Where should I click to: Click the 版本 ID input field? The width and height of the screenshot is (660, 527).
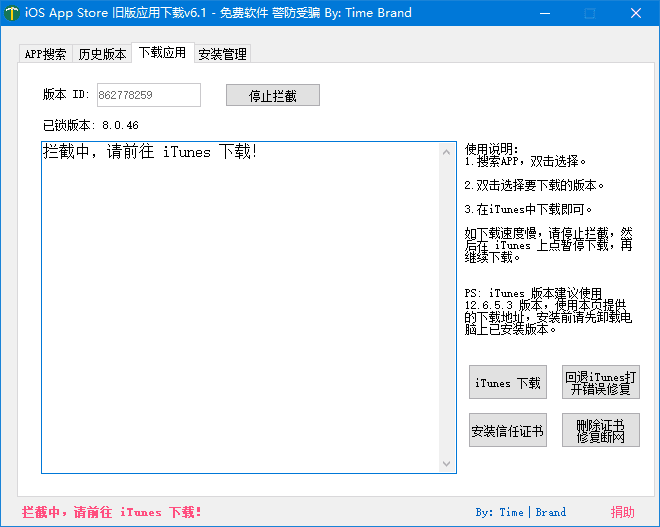point(147,95)
